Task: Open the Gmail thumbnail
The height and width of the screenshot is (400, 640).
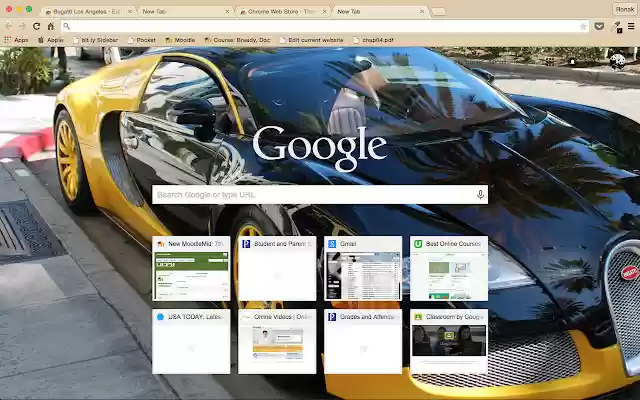Action: click(x=363, y=268)
